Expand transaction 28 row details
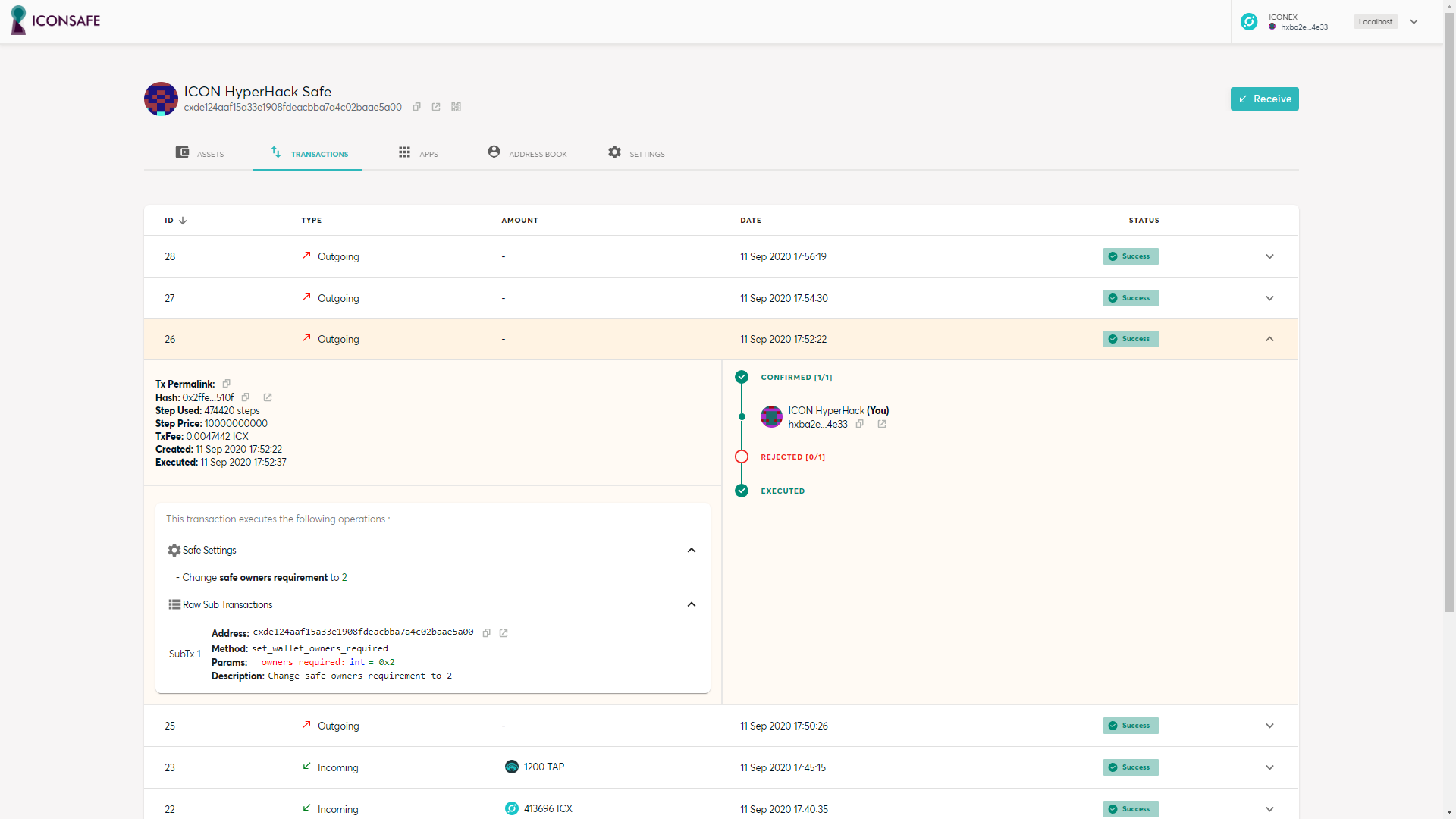1456x819 pixels. 1269,256
